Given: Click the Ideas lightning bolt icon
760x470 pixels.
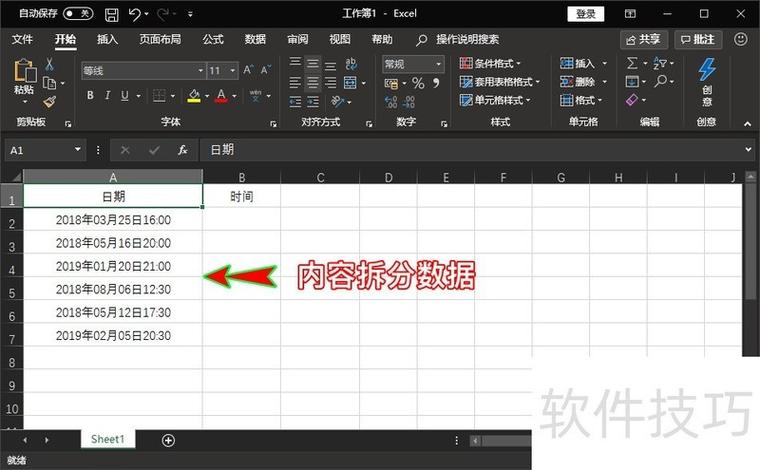Looking at the screenshot, I should tap(707, 69).
